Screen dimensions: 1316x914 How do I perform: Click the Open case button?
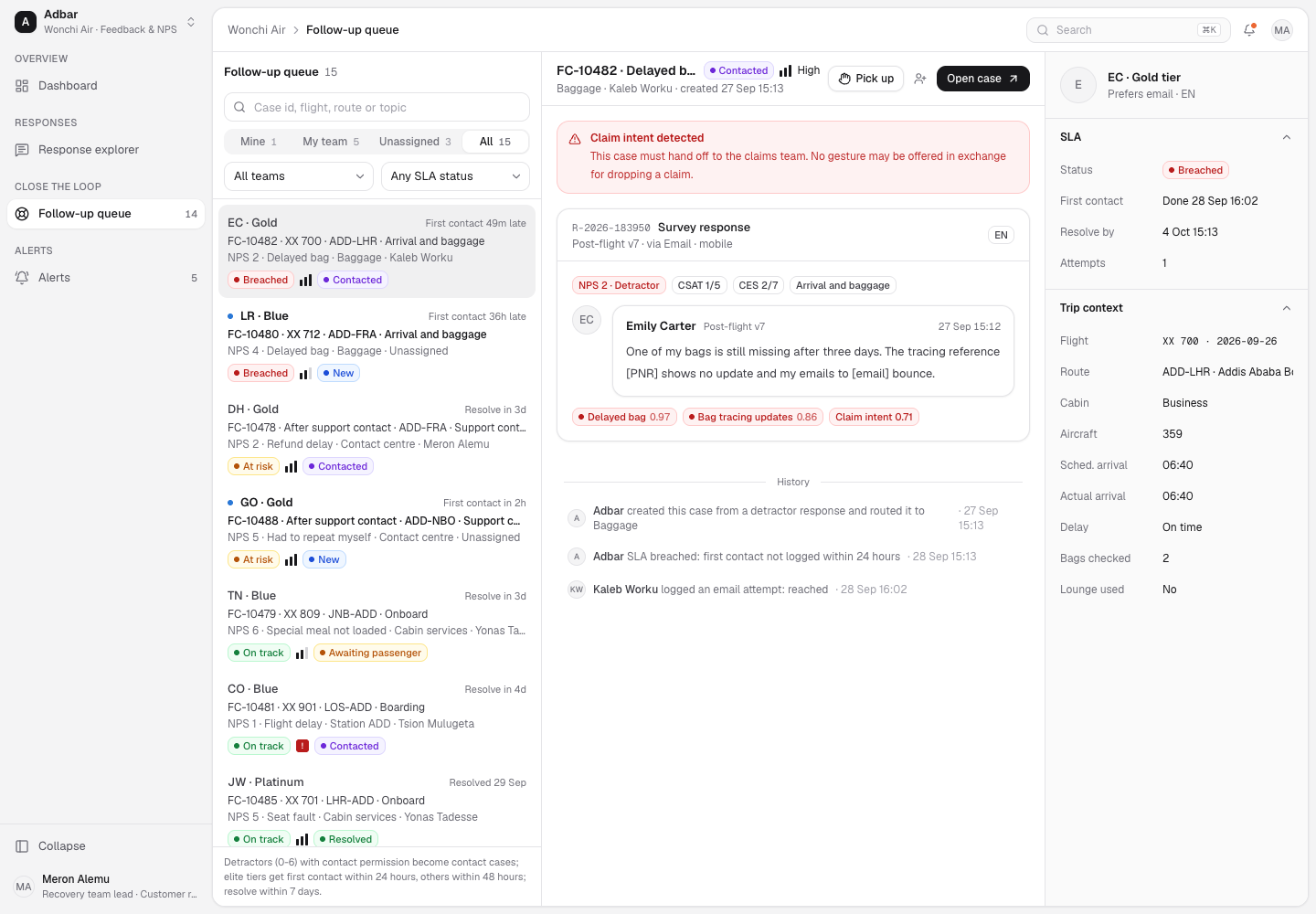[983, 79]
